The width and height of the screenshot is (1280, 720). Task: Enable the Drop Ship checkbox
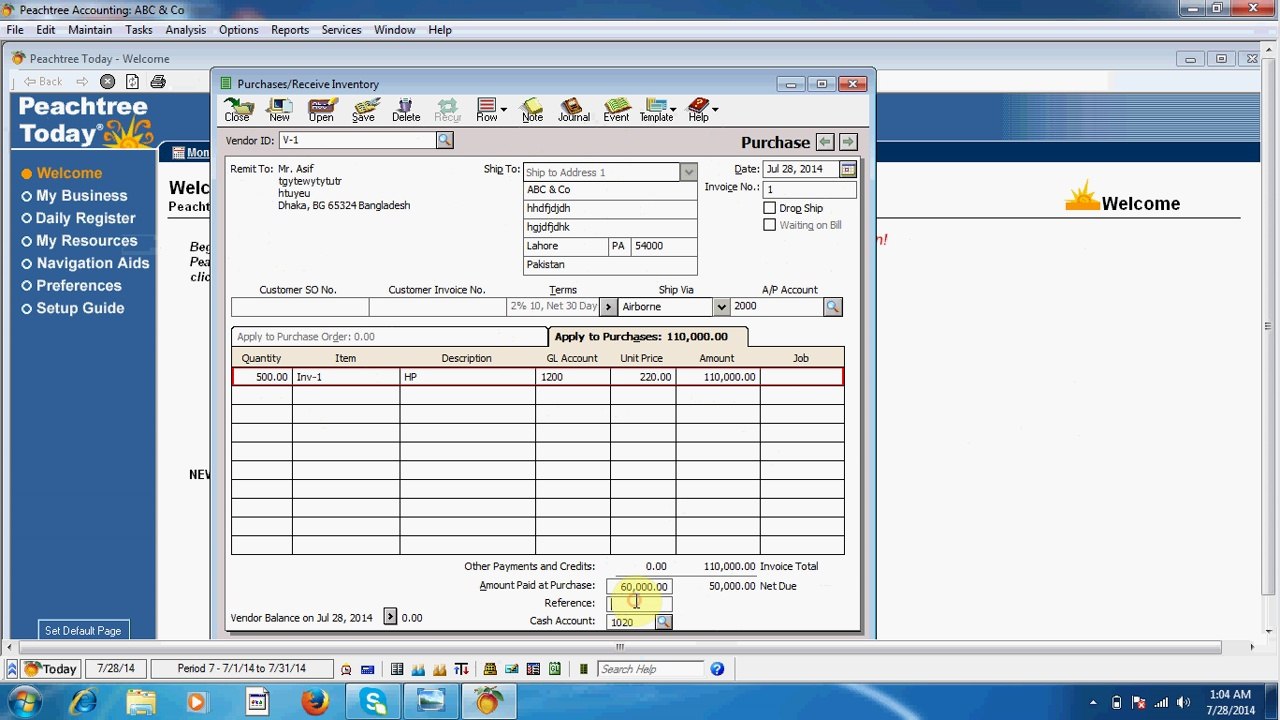click(x=769, y=208)
